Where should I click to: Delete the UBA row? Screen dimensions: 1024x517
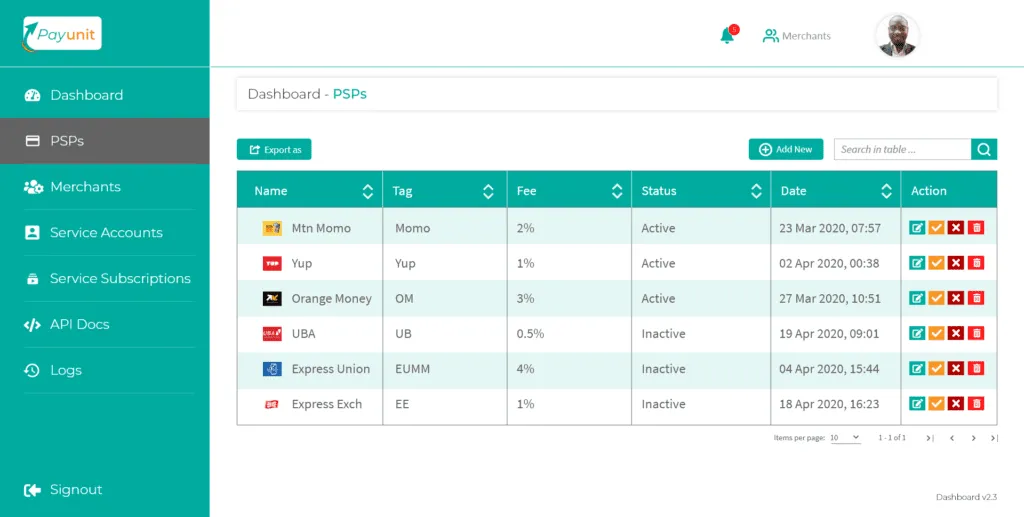[x=976, y=334]
